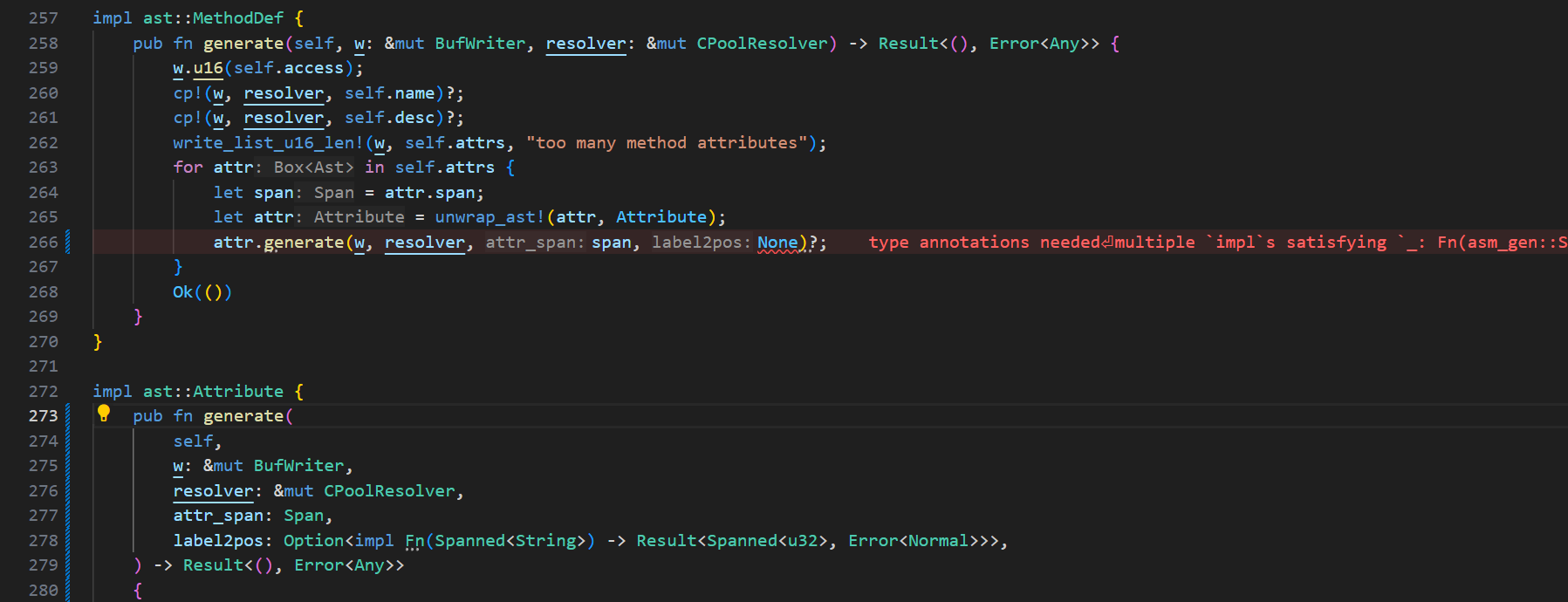Click CPoolResolver type on line 276
This screenshot has width=1568, height=602.
(x=389, y=491)
